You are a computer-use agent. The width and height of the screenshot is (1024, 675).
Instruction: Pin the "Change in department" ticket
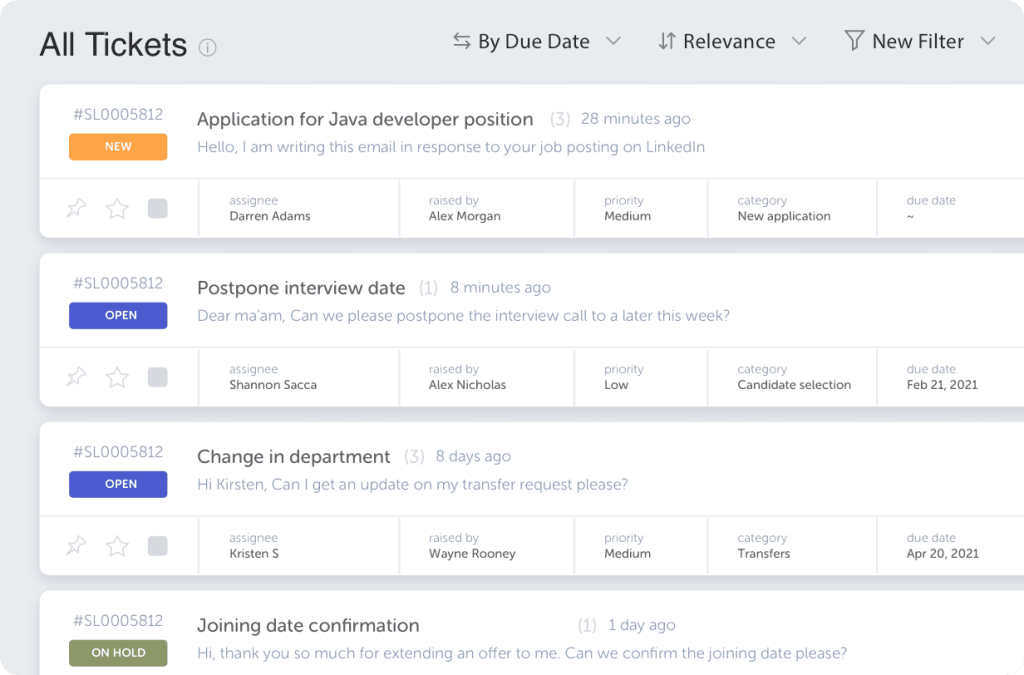pyautogui.click(x=76, y=545)
